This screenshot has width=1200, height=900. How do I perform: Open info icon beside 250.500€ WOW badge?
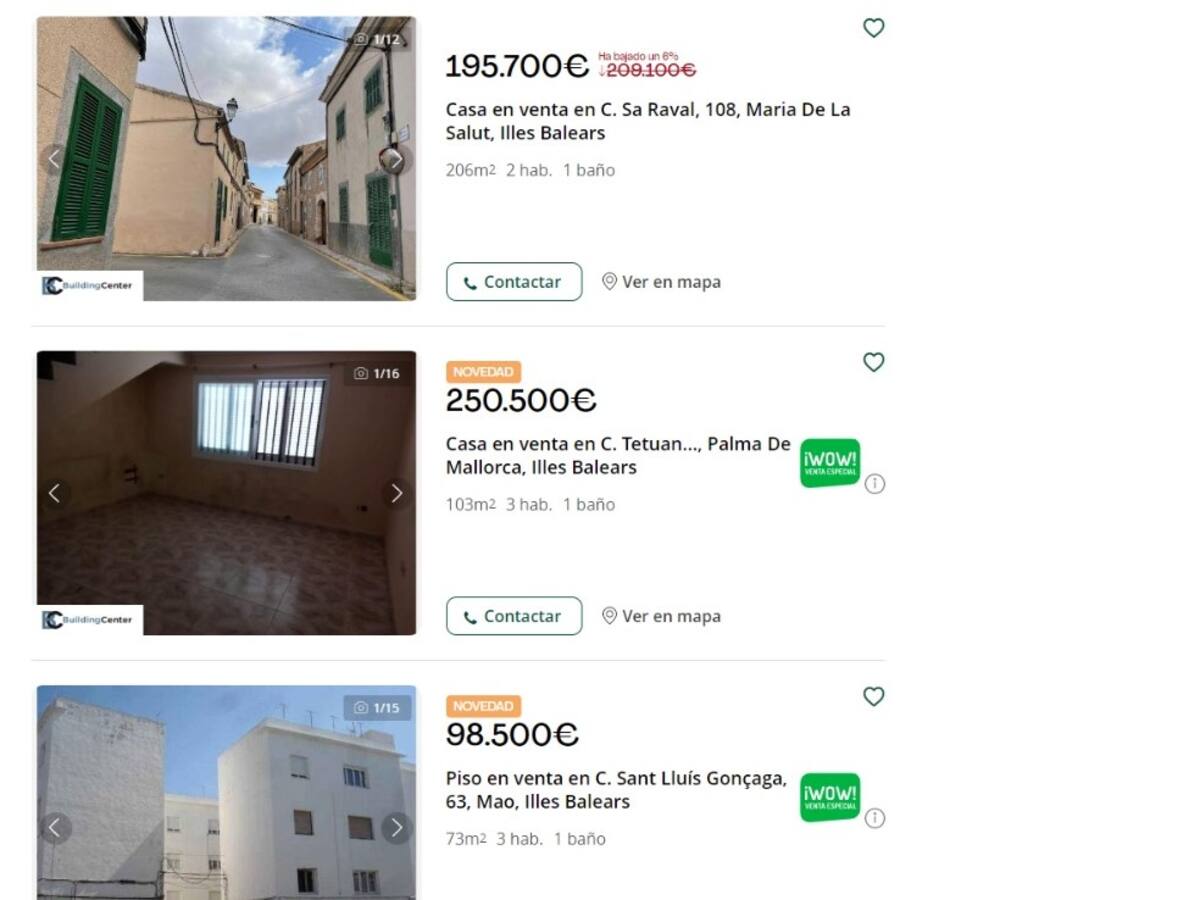click(874, 484)
